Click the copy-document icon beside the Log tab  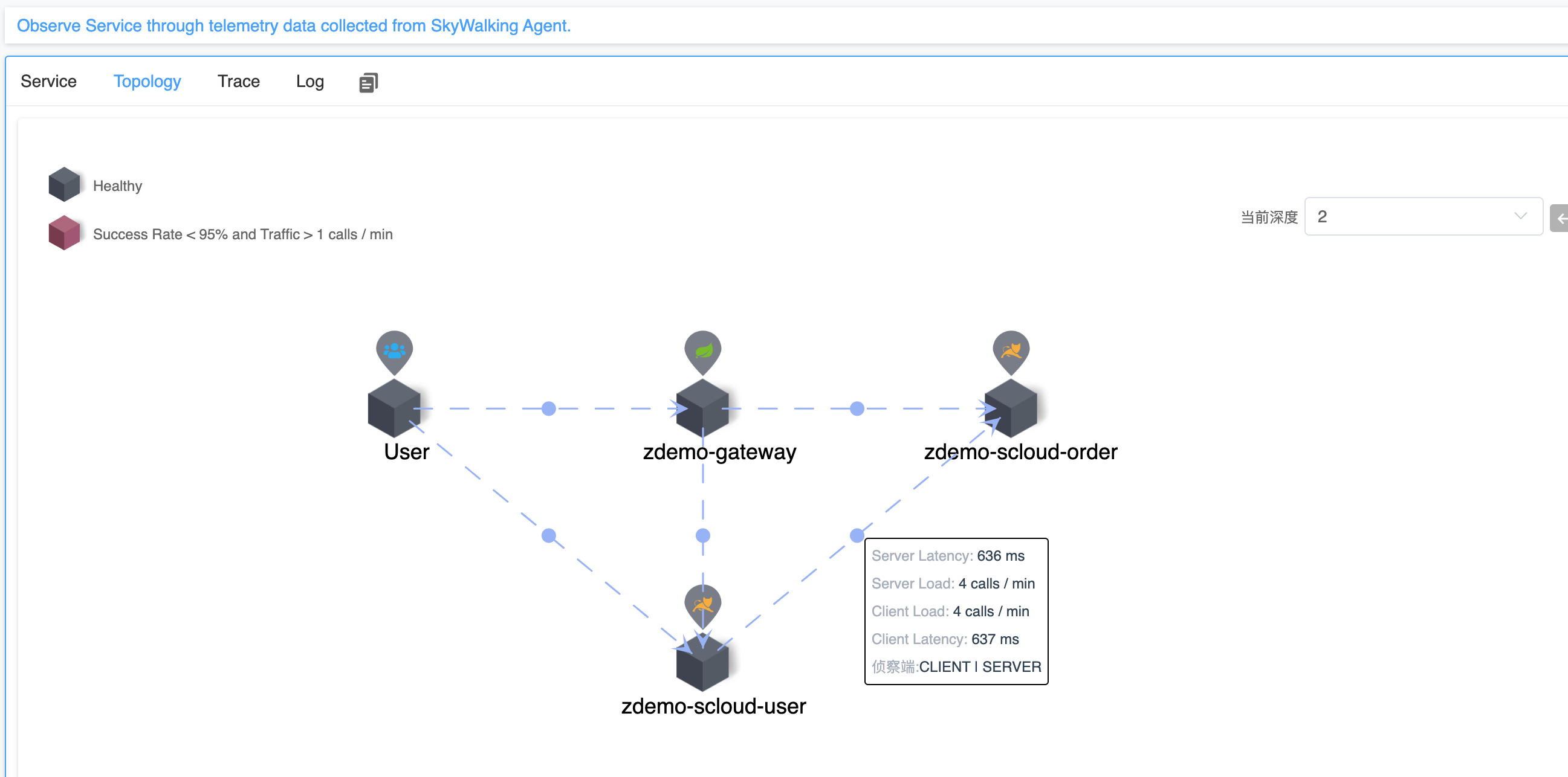pyautogui.click(x=368, y=82)
